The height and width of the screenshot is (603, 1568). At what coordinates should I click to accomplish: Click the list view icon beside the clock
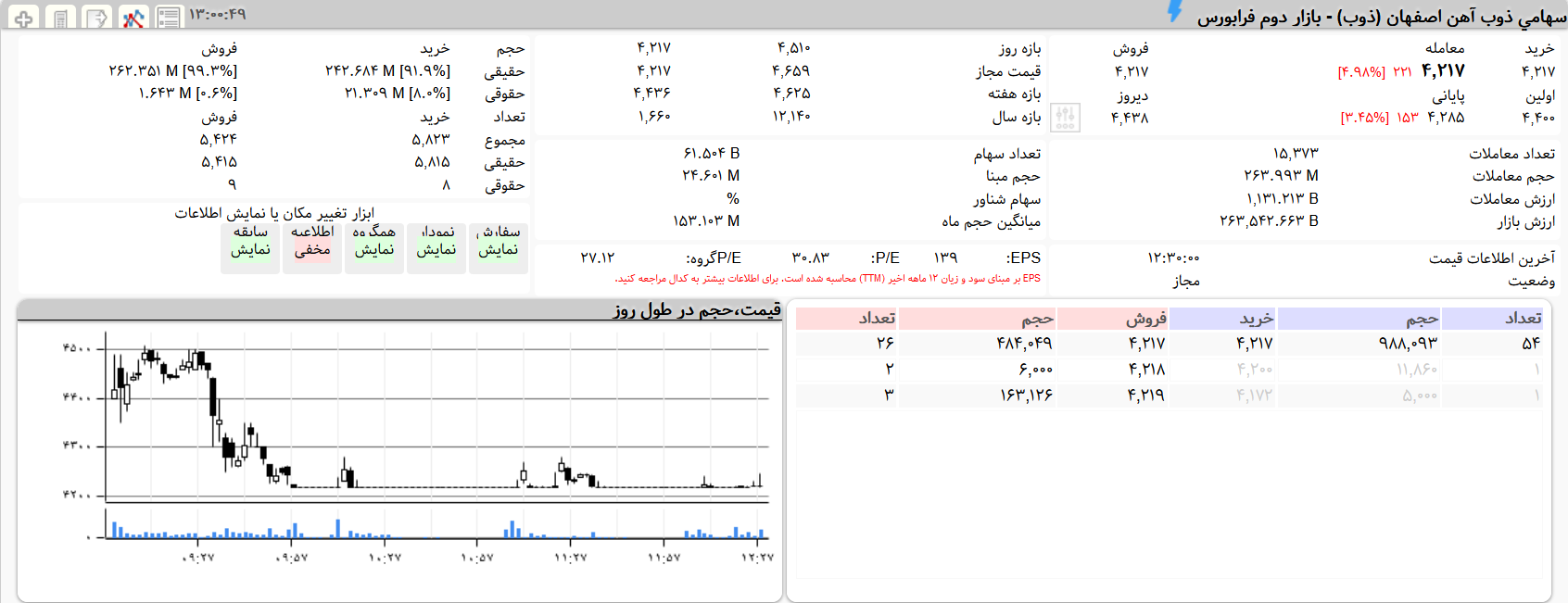[169, 17]
